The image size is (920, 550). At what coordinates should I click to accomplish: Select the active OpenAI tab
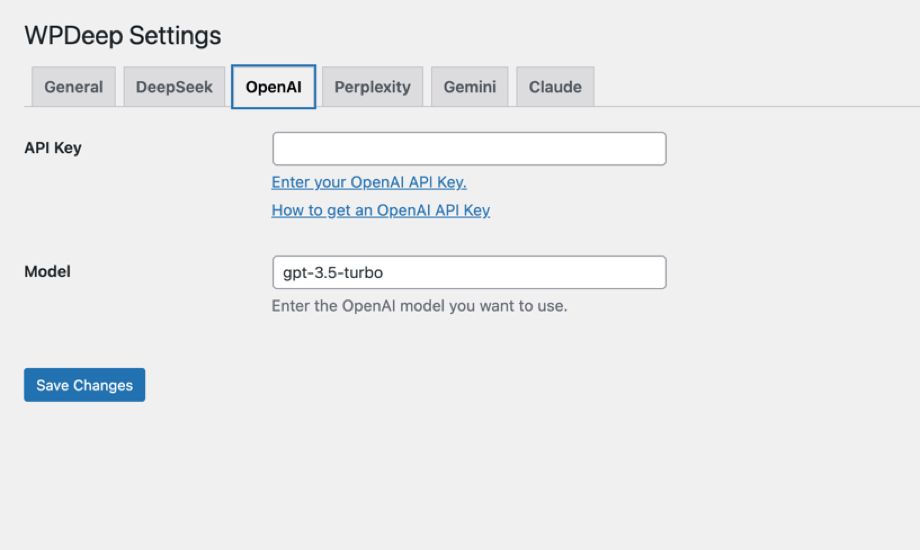pyautogui.click(x=273, y=87)
